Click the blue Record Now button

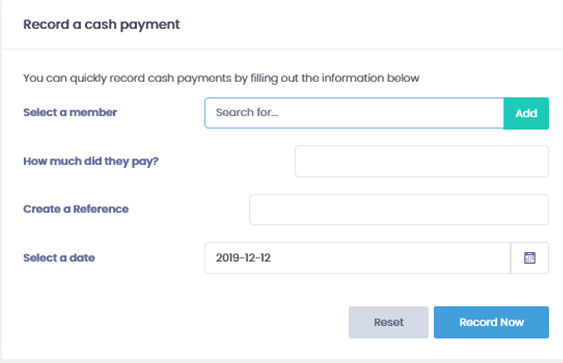point(491,322)
